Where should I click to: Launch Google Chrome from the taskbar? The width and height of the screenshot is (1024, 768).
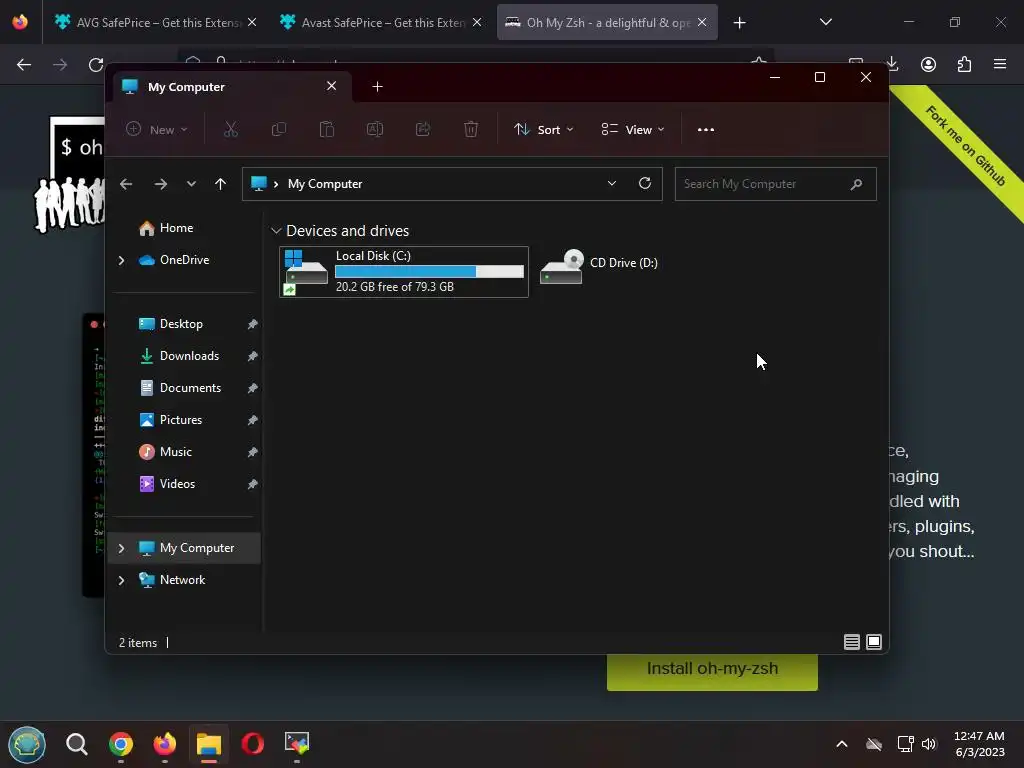[x=121, y=744]
